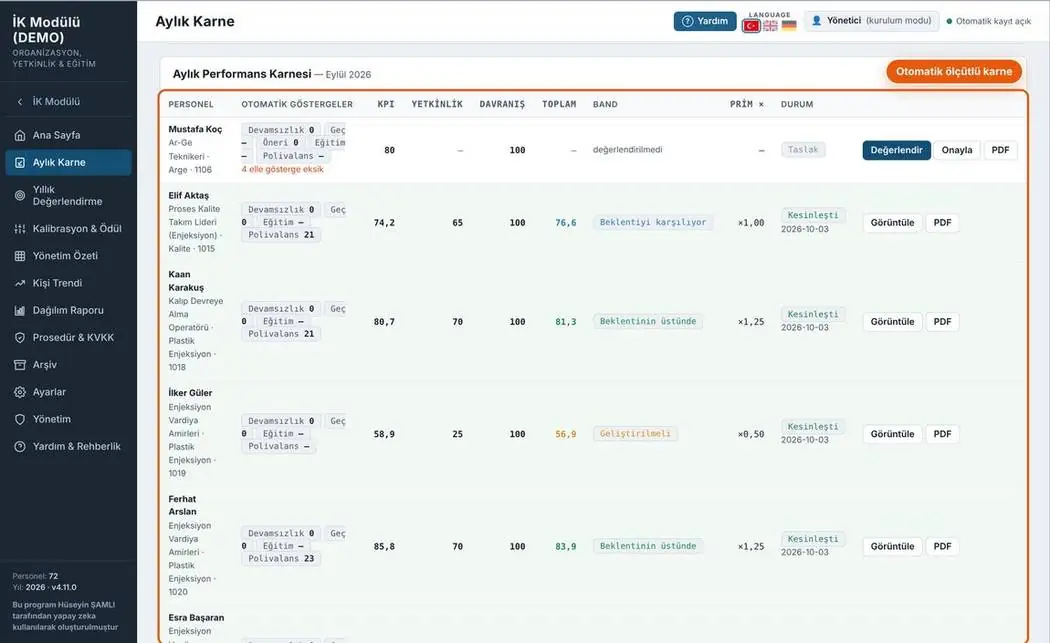Click Görüntüle for İlker Güler

[893, 435]
